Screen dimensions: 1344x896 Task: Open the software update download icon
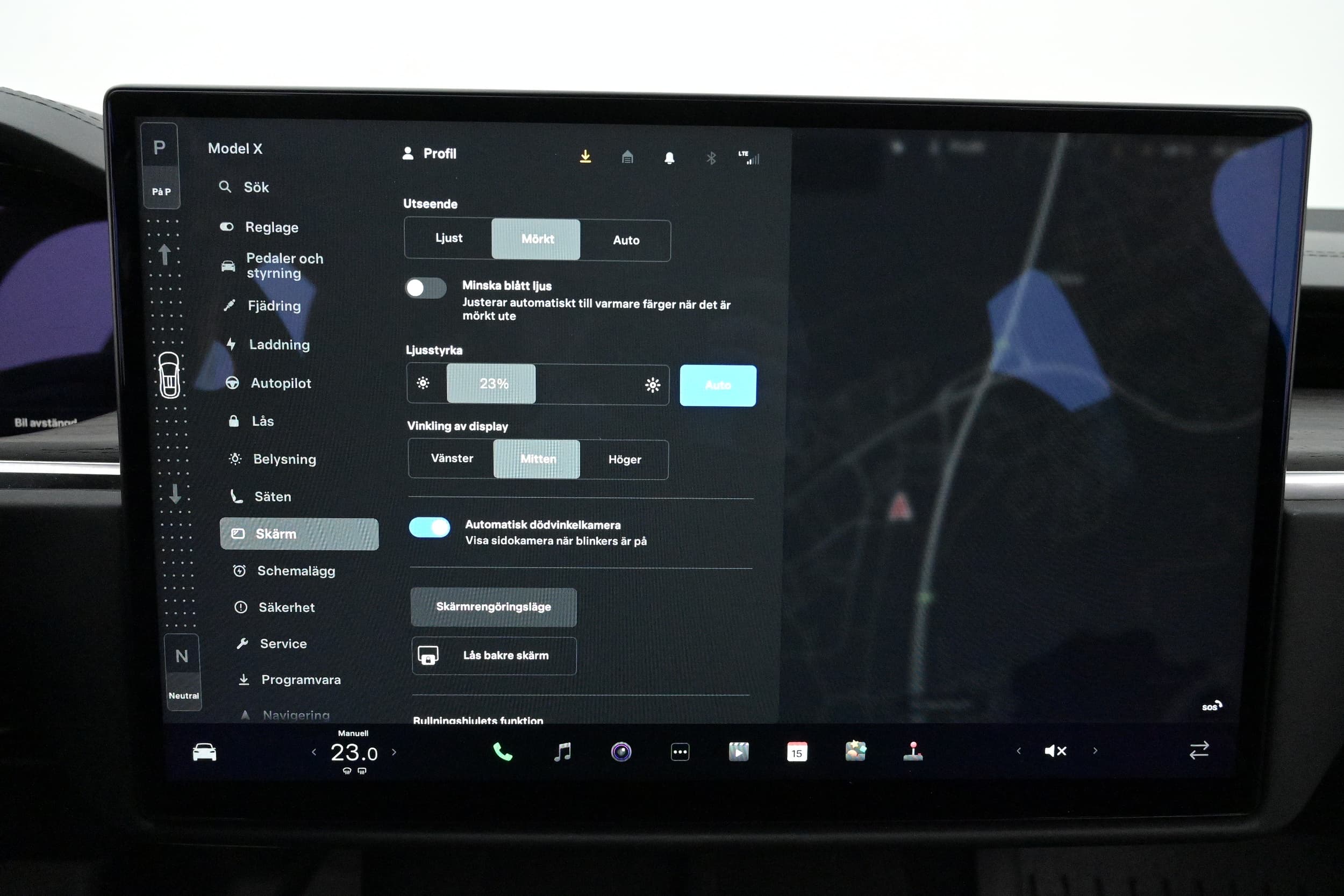tap(585, 156)
